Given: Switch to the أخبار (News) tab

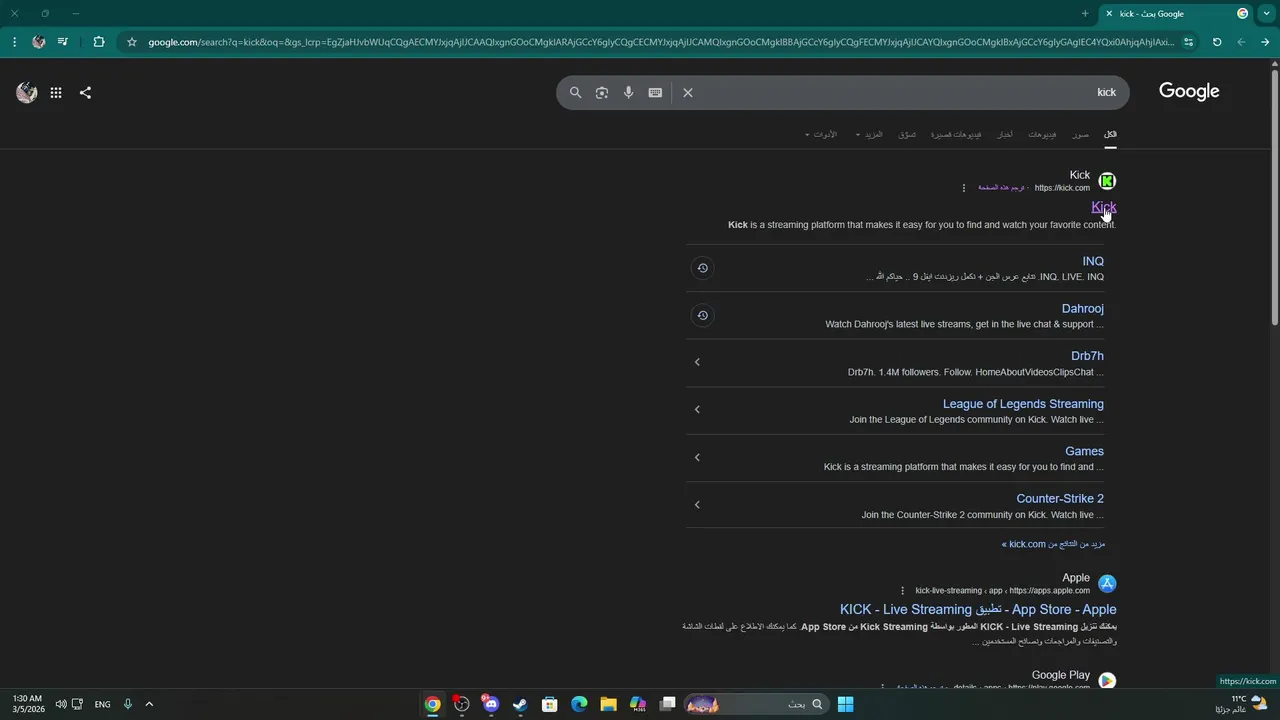Looking at the screenshot, I should 1005,134.
